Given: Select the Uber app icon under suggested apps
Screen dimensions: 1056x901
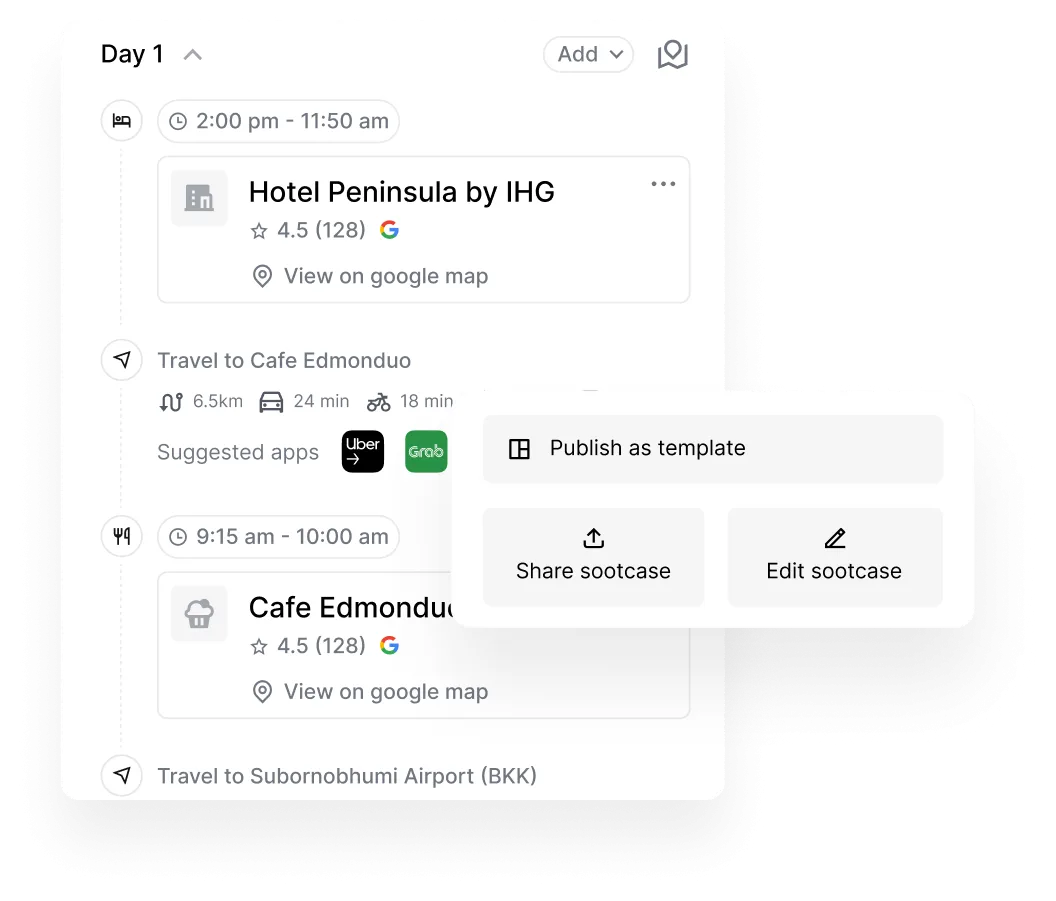Looking at the screenshot, I should [362, 452].
